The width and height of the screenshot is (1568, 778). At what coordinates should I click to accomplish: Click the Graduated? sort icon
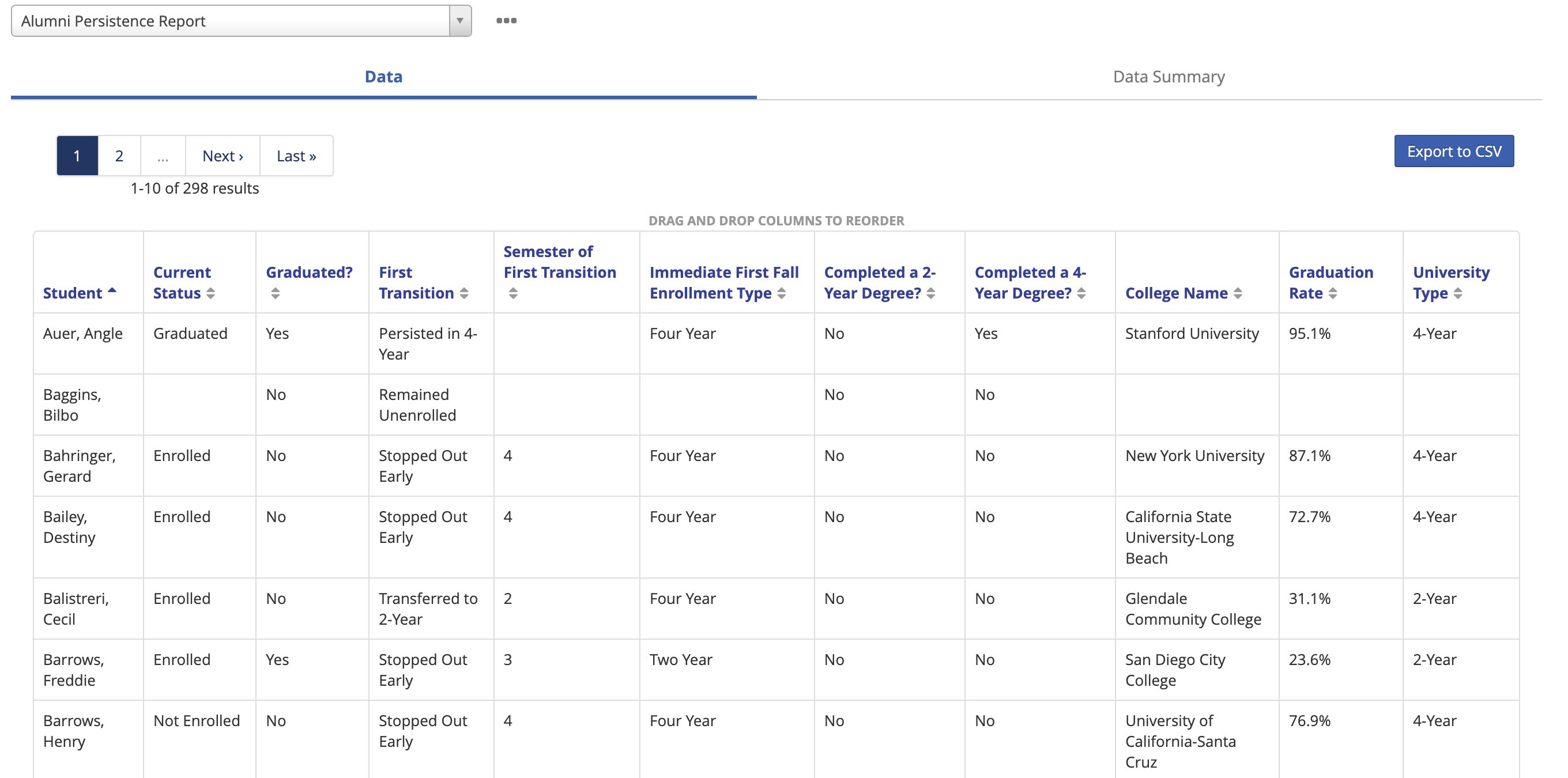click(x=275, y=293)
